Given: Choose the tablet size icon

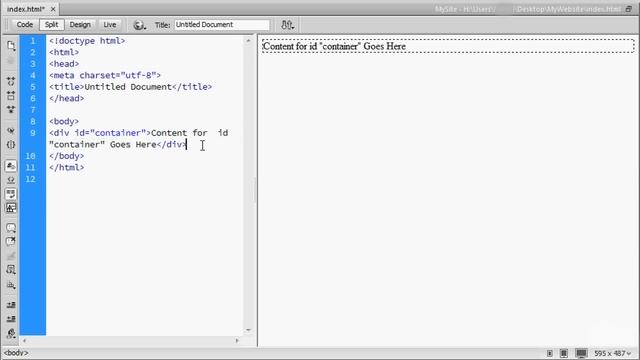Looking at the screenshot, I should [x=564, y=353].
